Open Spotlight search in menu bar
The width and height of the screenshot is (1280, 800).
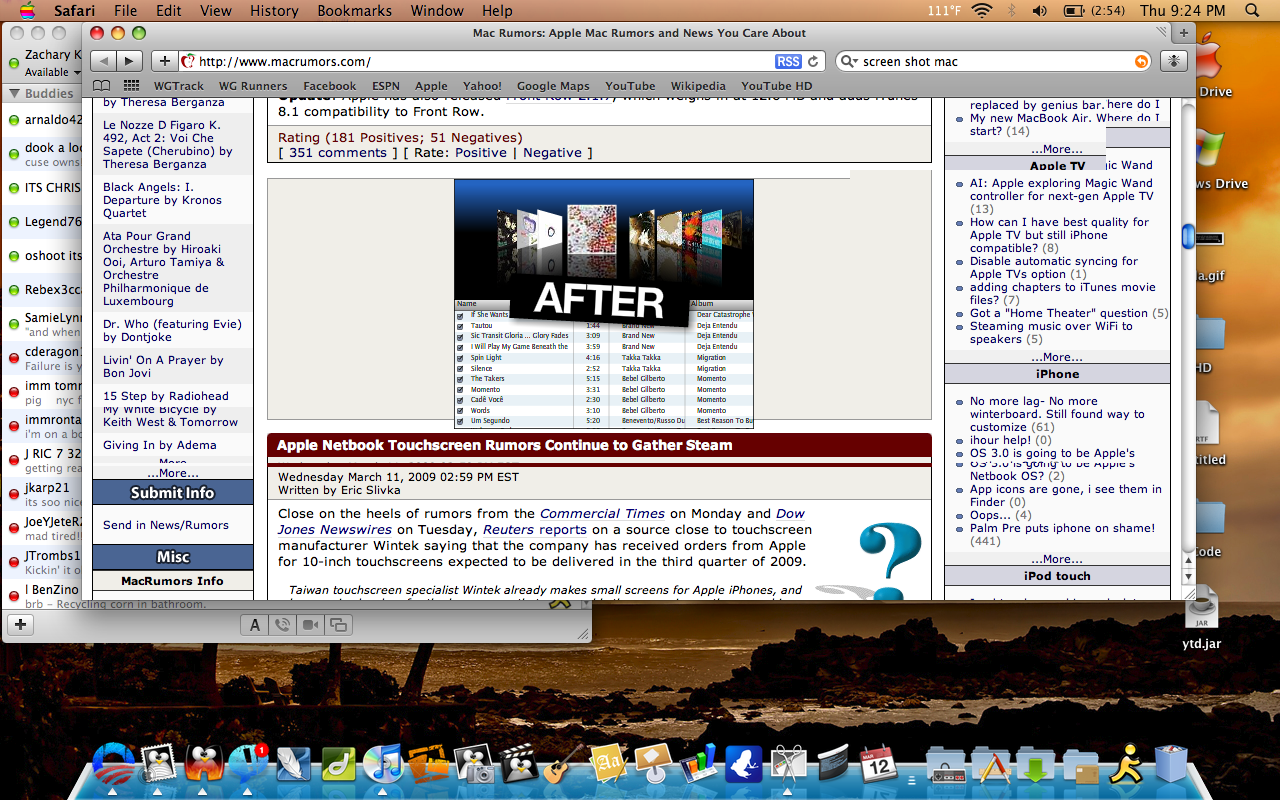(x=1253, y=10)
